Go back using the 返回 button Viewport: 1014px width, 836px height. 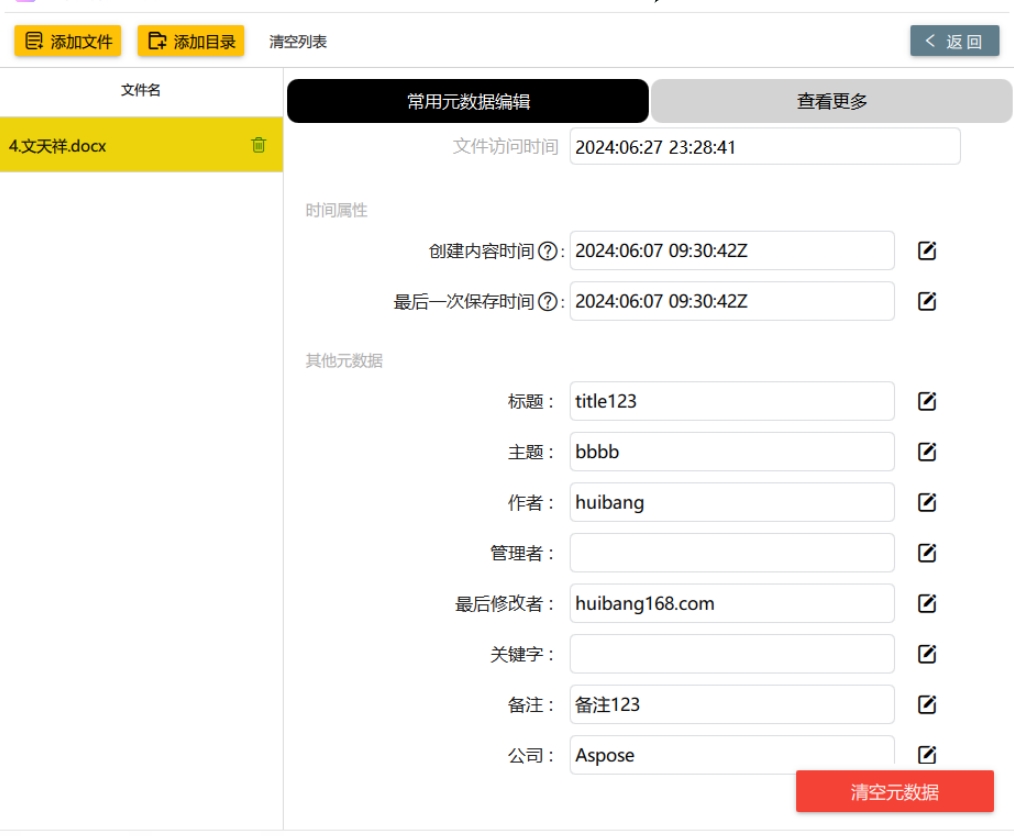point(955,41)
